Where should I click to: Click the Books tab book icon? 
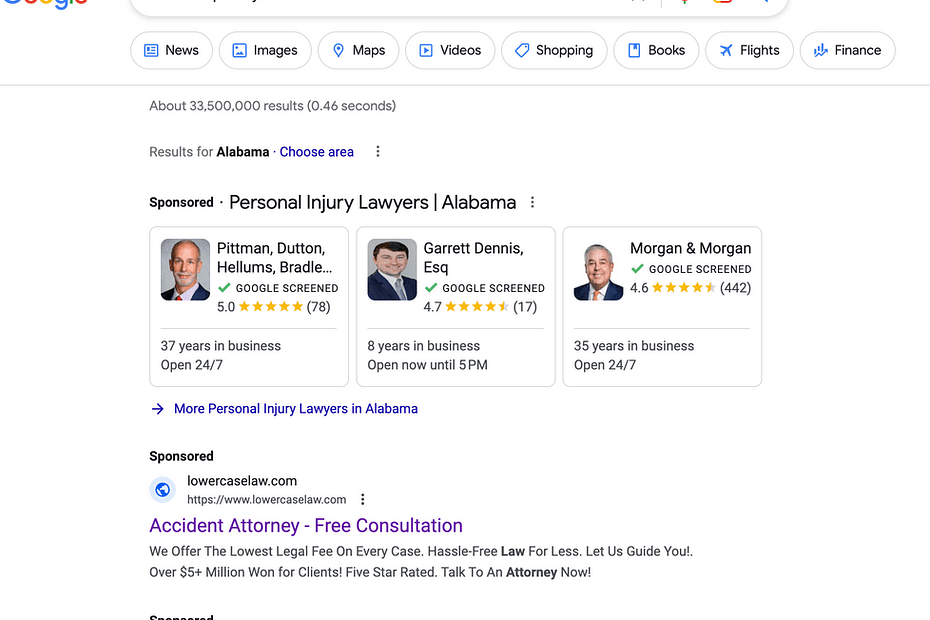tap(634, 50)
